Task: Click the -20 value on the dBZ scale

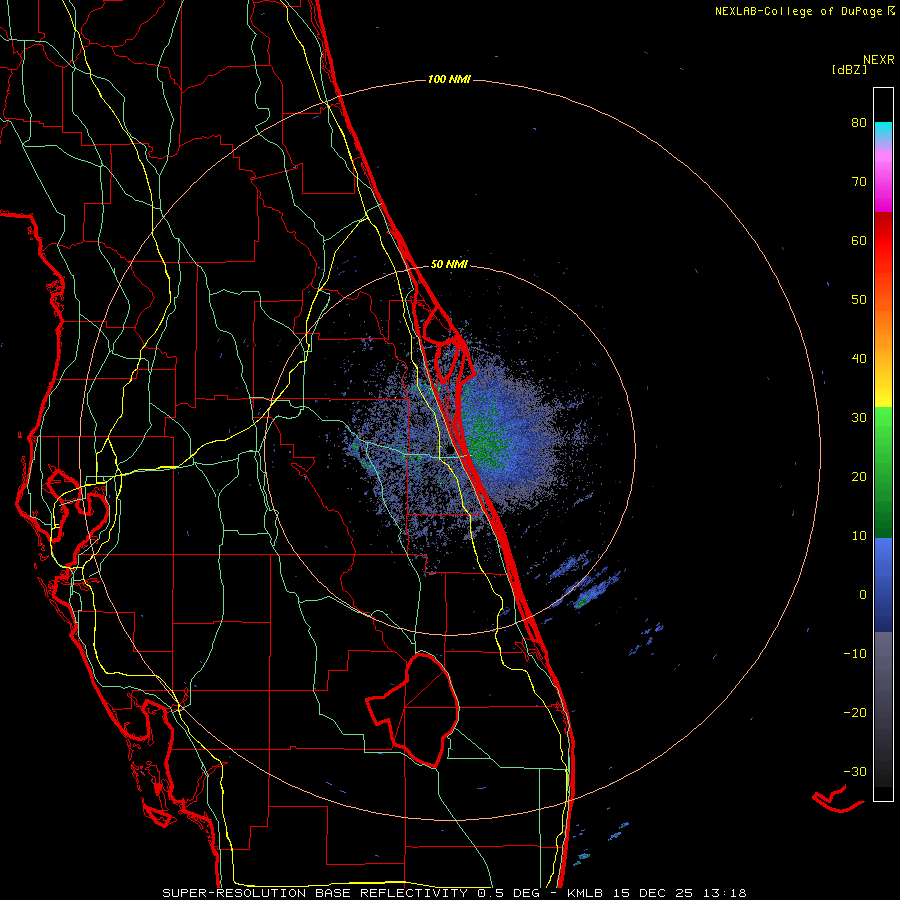Action: [855, 713]
